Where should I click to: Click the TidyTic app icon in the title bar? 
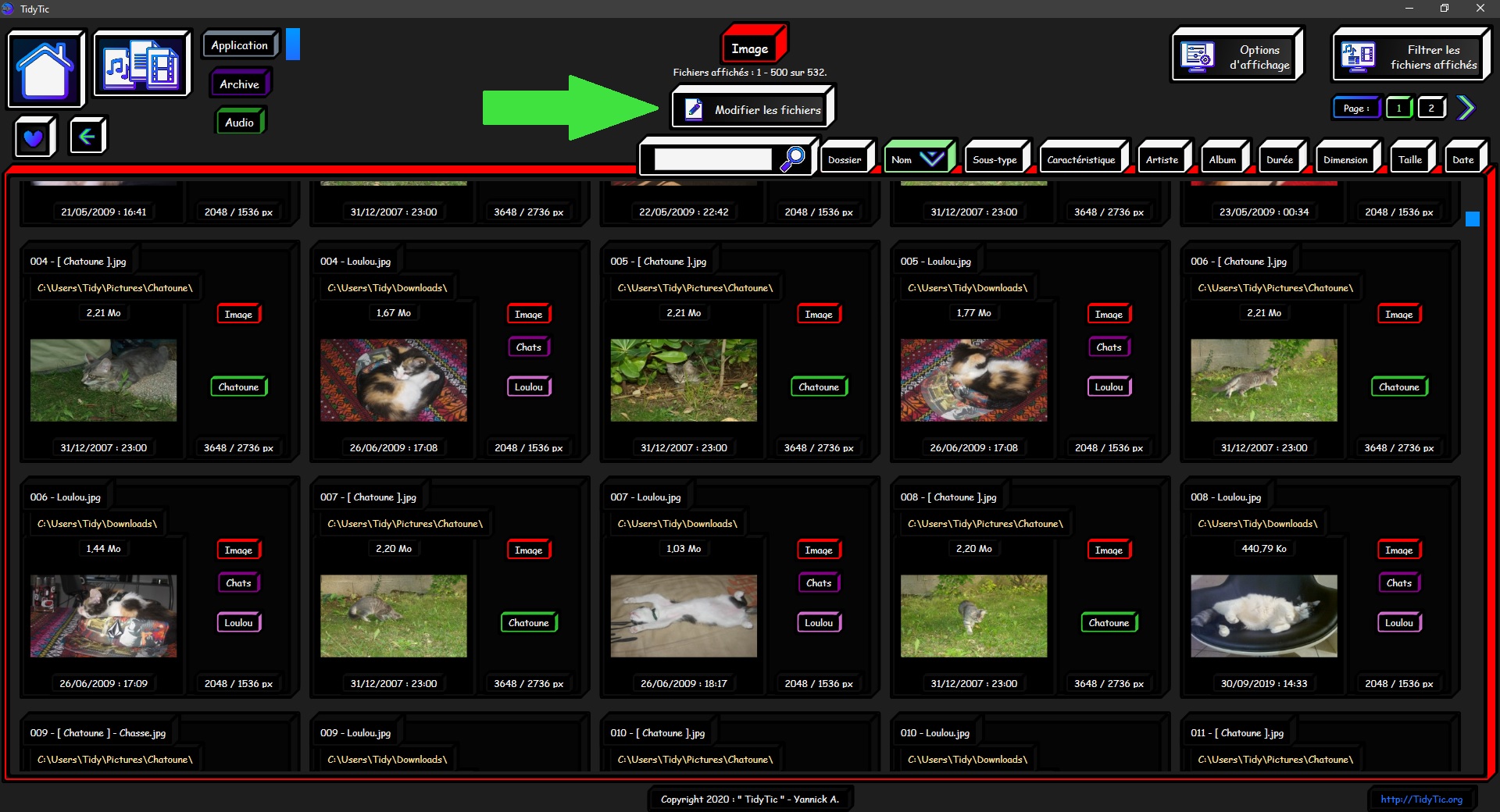pyautogui.click(x=9, y=9)
